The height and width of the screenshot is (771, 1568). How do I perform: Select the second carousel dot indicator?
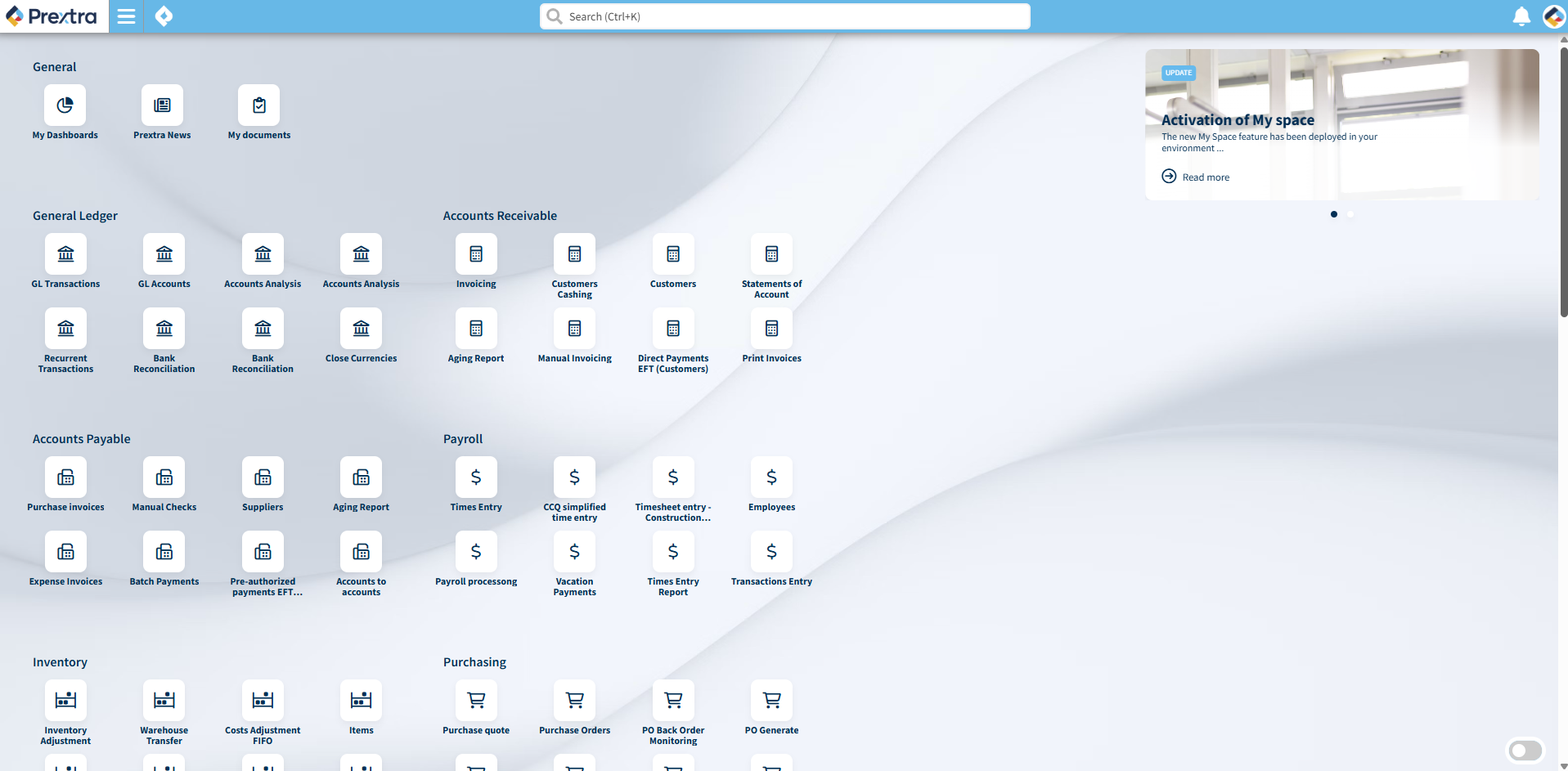point(1350,214)
